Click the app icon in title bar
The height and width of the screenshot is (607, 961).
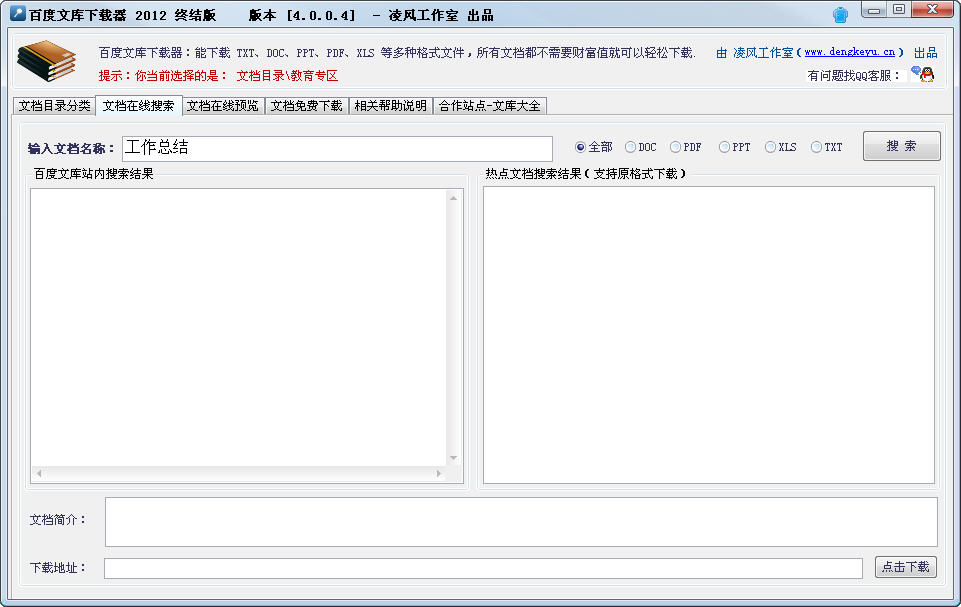click(18, 13)
